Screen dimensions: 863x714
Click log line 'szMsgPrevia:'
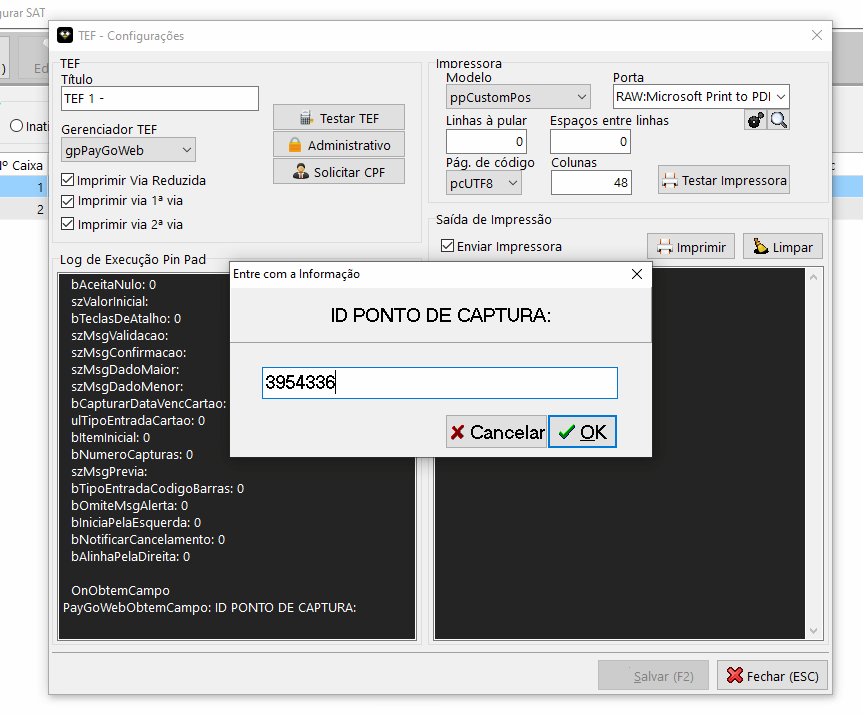109,472
